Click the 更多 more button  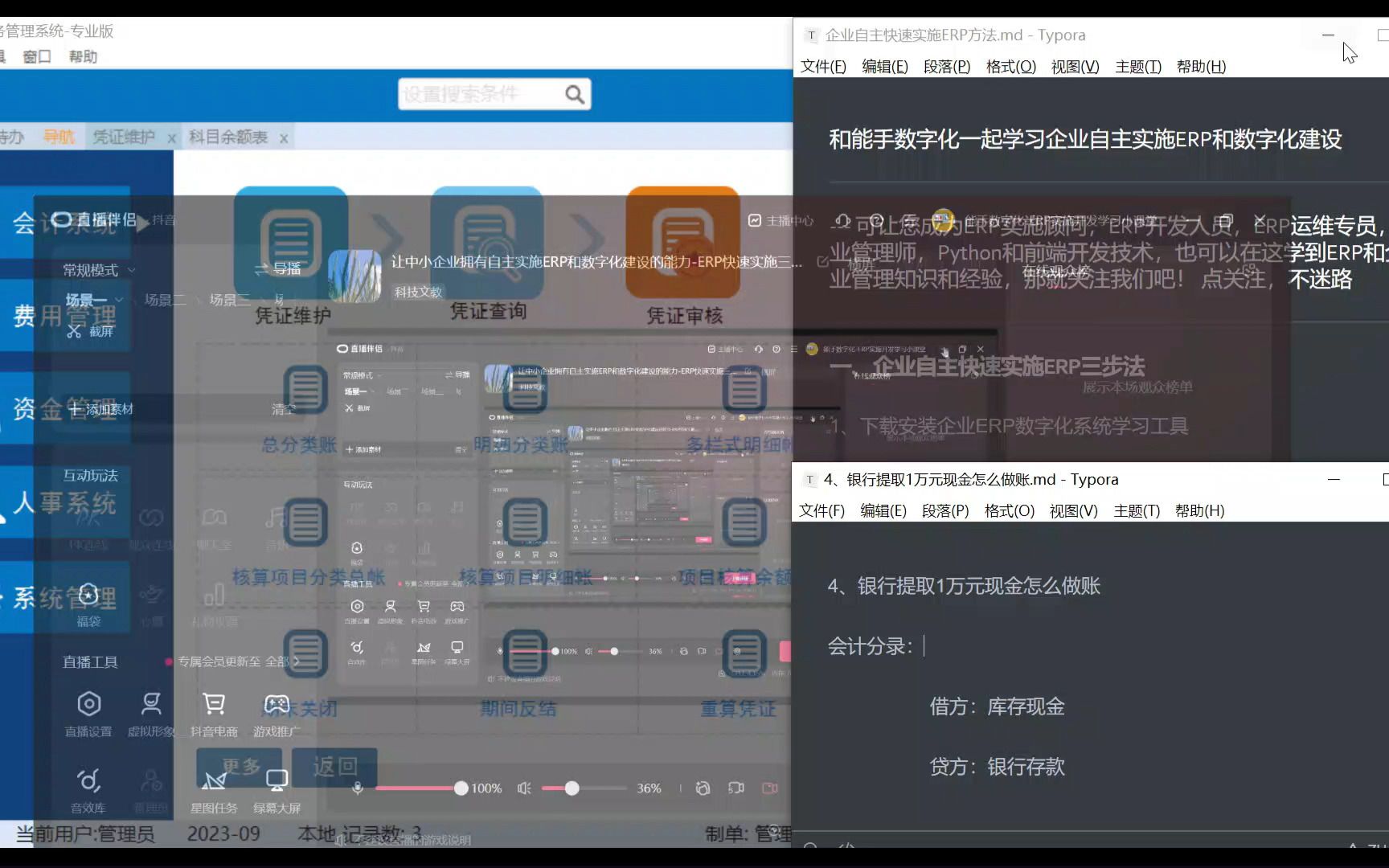[x=240, y=767]
